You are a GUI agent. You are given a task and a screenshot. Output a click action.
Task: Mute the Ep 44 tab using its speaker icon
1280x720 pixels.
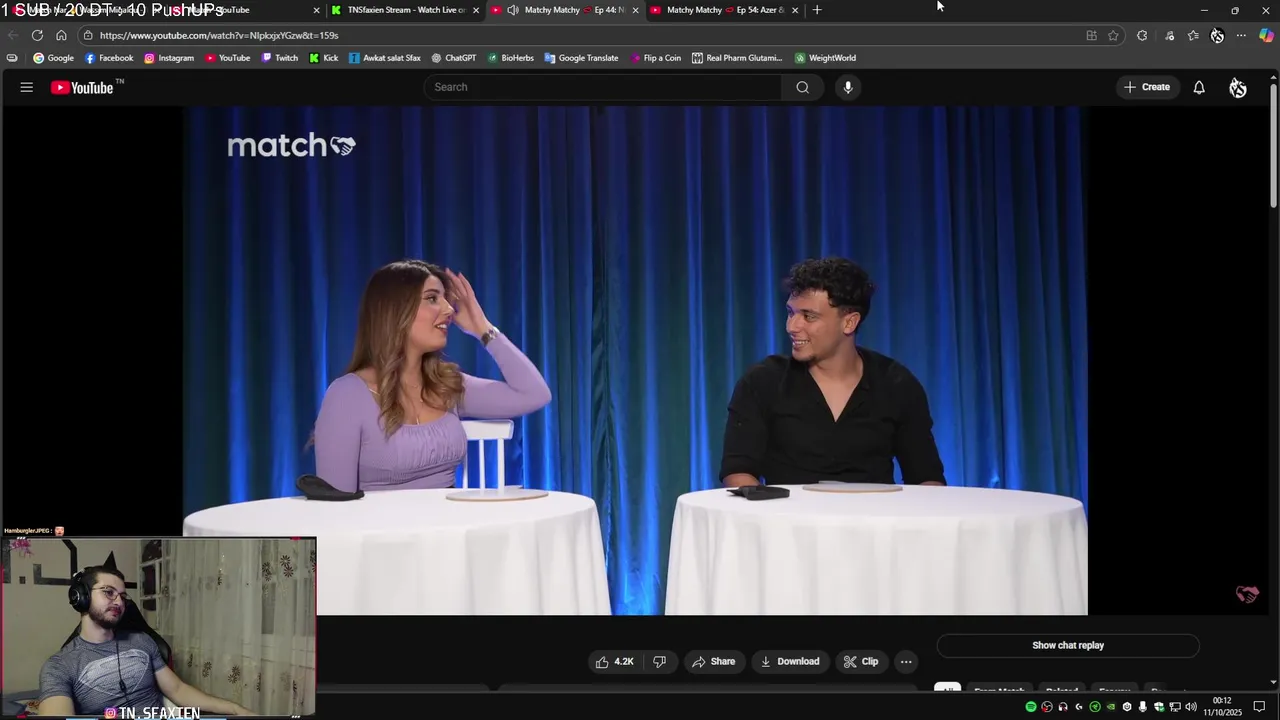point(513,10)
